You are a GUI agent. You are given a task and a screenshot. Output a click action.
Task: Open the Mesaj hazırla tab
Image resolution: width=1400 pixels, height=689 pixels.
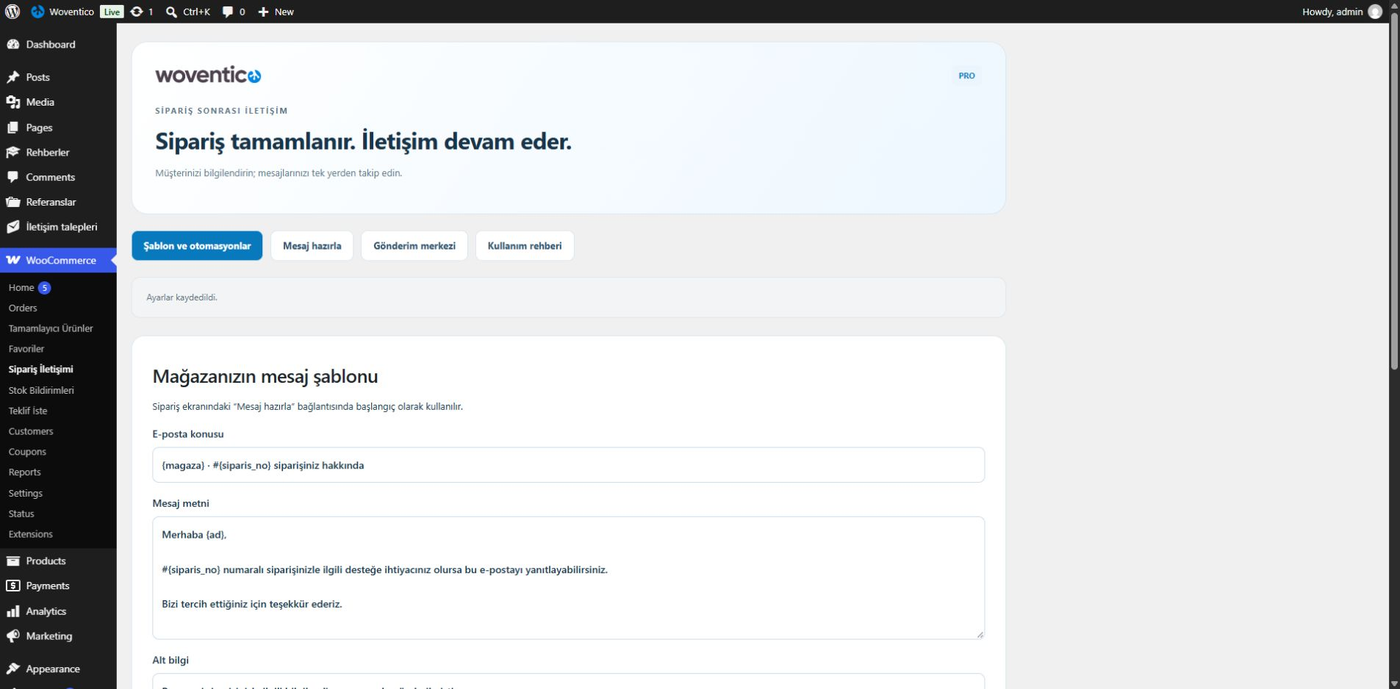(x=312, y=246)
